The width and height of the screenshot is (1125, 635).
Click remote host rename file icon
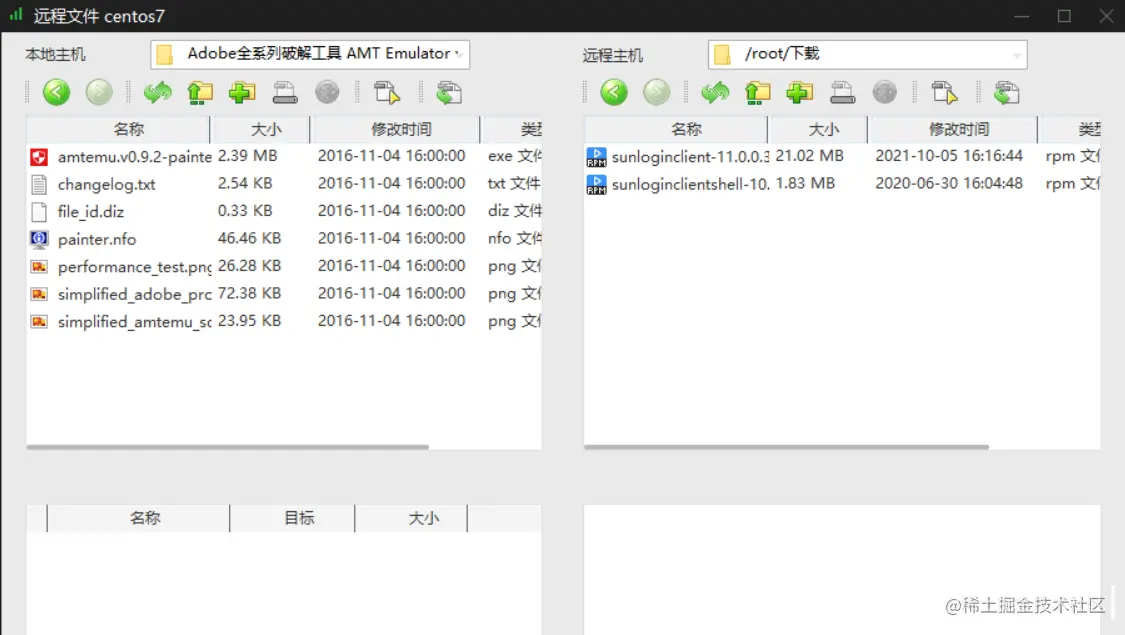[842, 93]
